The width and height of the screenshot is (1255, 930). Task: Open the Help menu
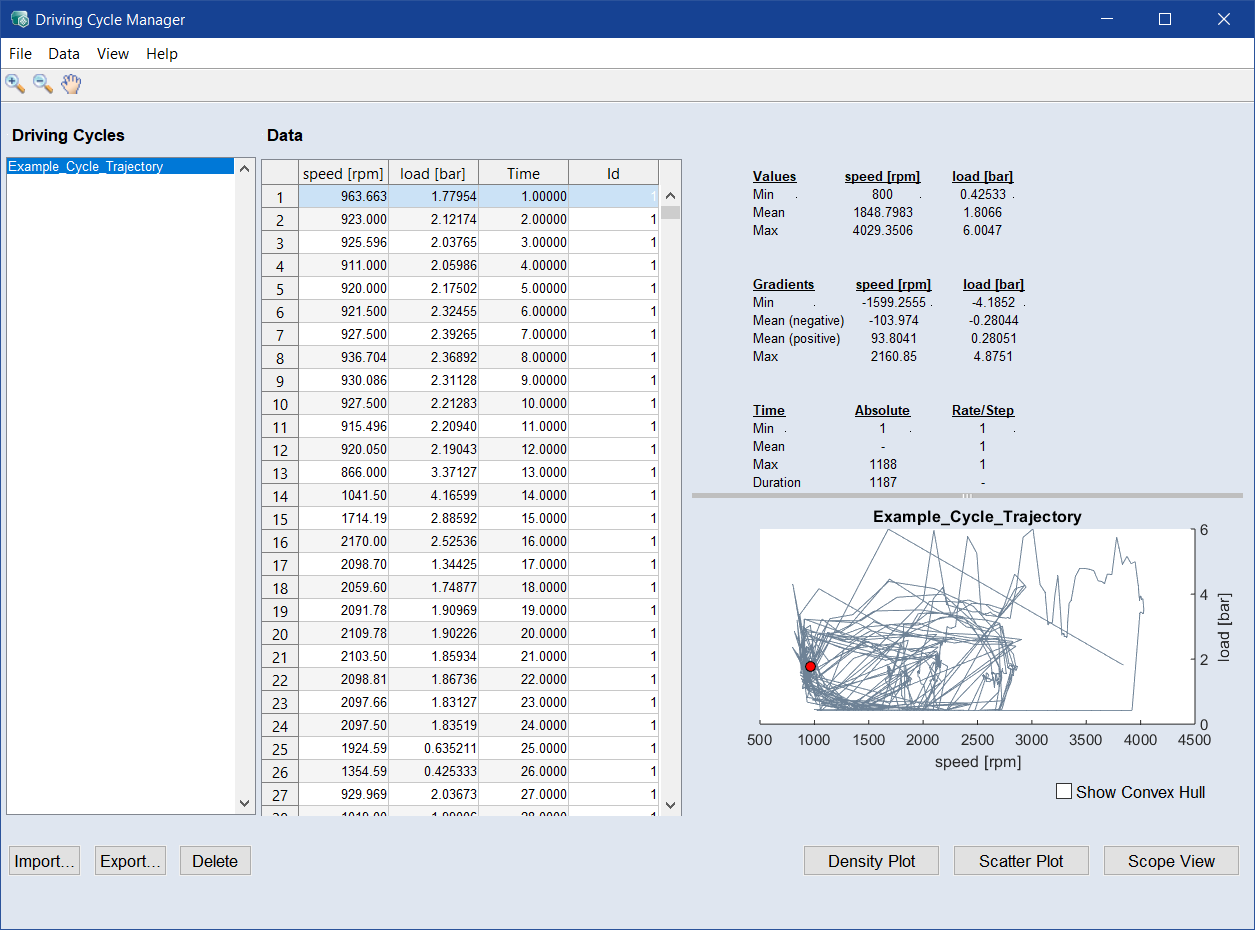pyautogui.click(x=162, y=54)
